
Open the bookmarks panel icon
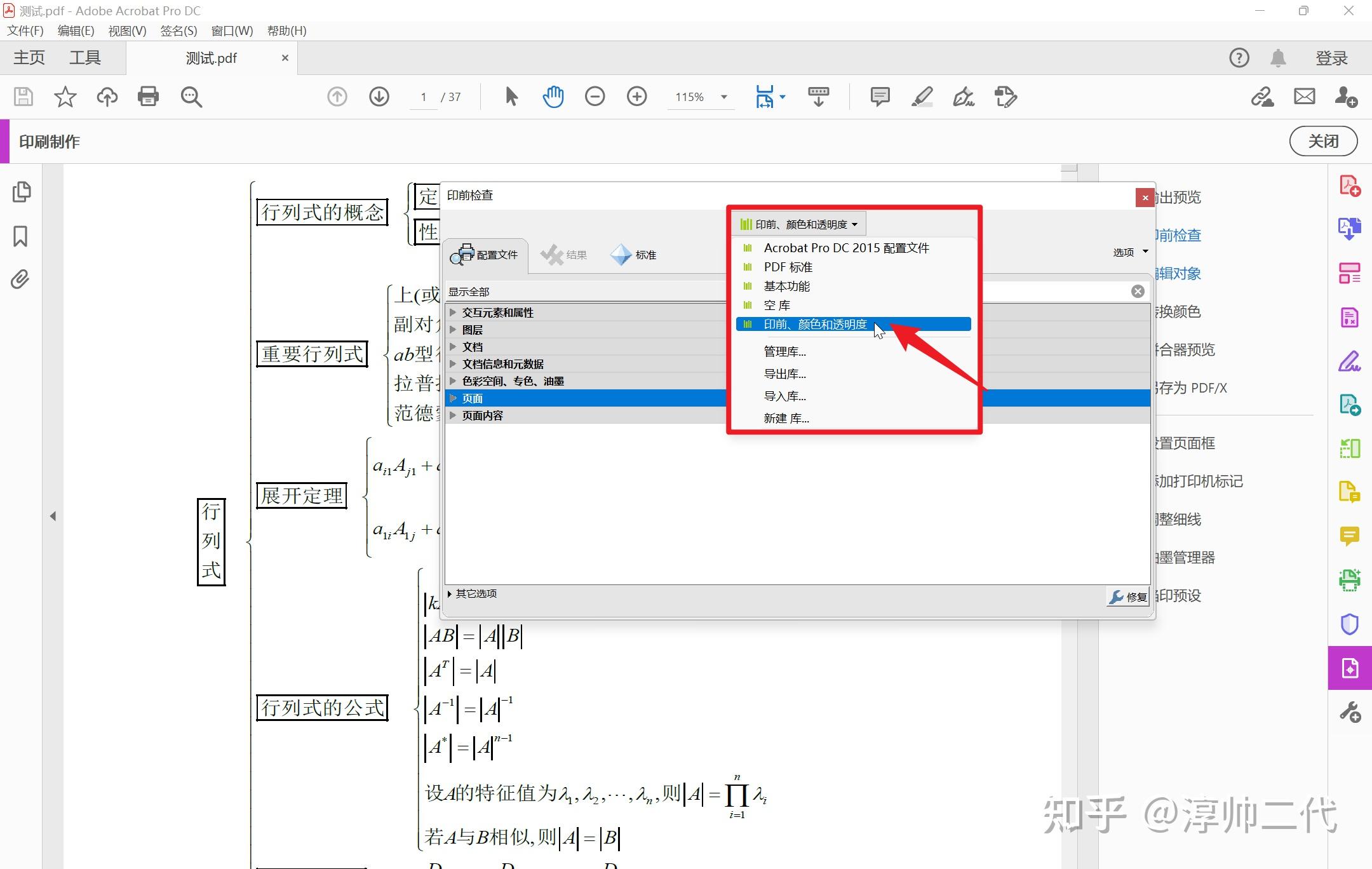(x=20, y=236)
